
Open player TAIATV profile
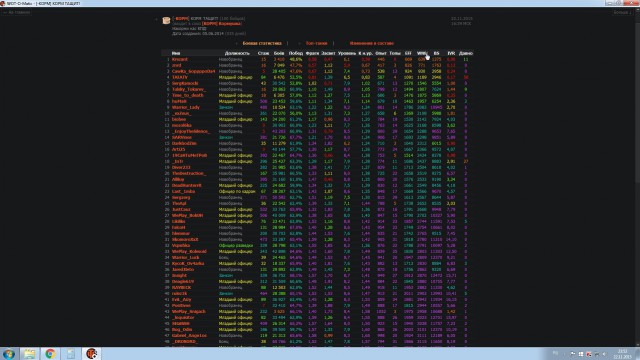pyautogui.click(x=180, y=77)
